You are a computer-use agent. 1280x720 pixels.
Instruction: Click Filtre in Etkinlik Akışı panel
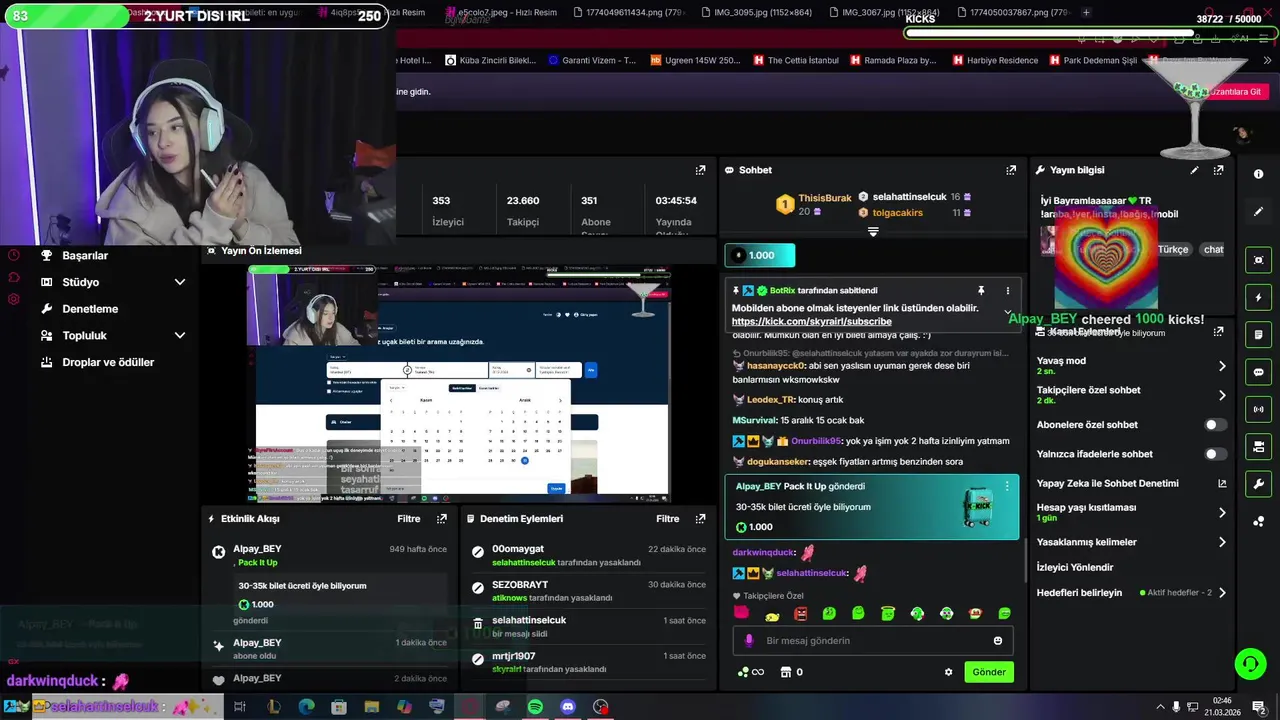[408, 519]
